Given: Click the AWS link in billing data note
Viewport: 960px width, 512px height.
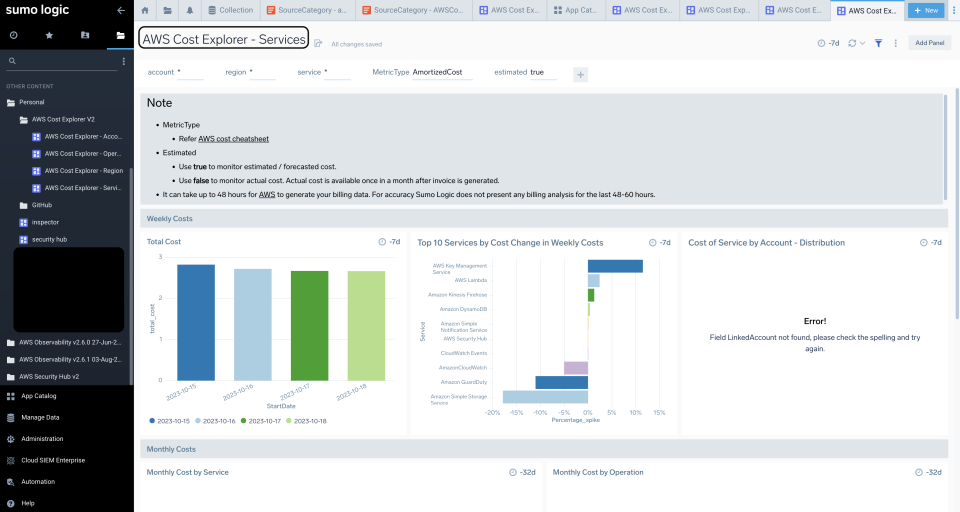Looking at the screenshot, I should click(x=267, y=195).
